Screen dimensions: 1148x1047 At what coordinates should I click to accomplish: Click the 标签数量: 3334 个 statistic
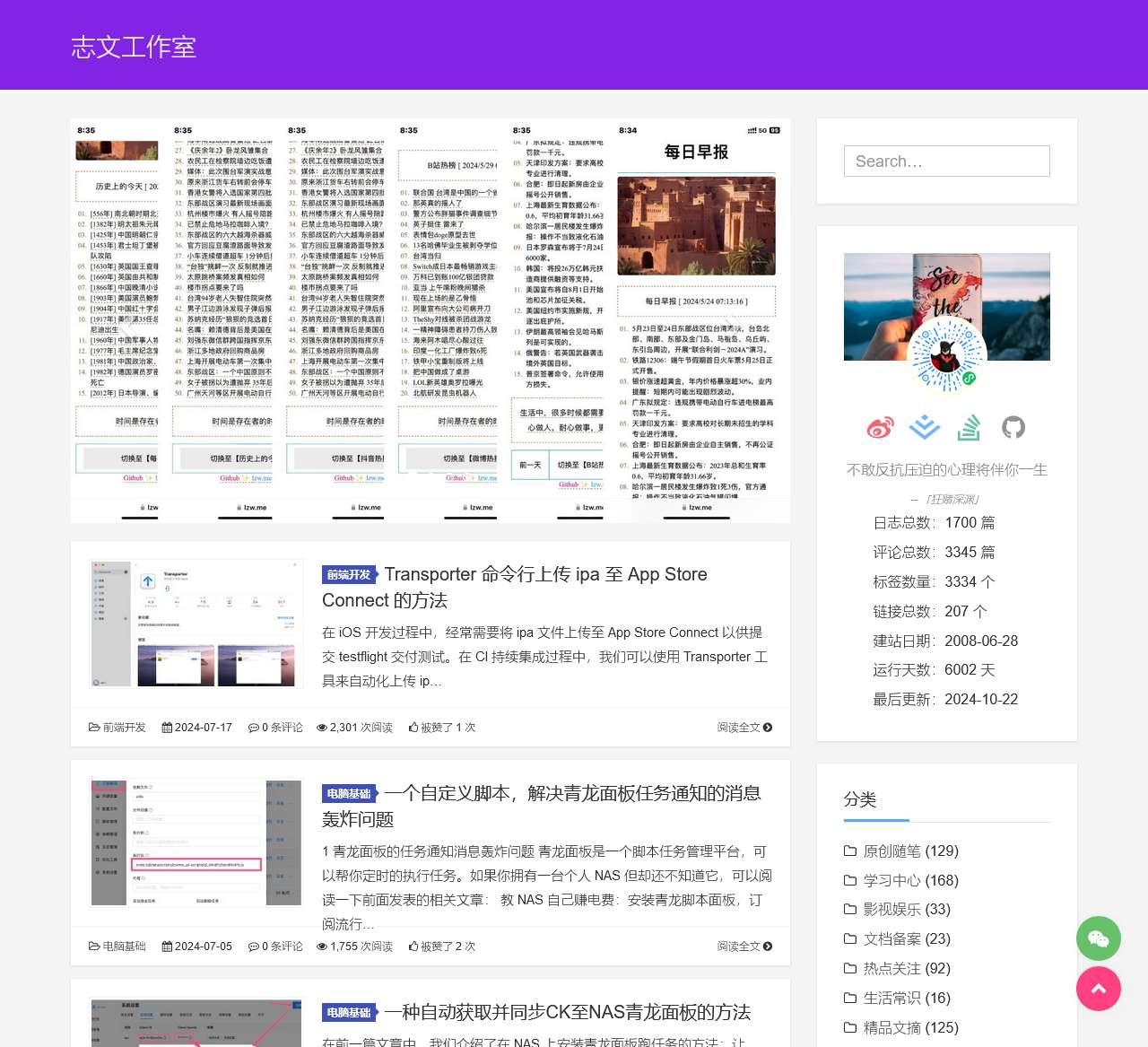pyautogui.click(x=934, y=582)
